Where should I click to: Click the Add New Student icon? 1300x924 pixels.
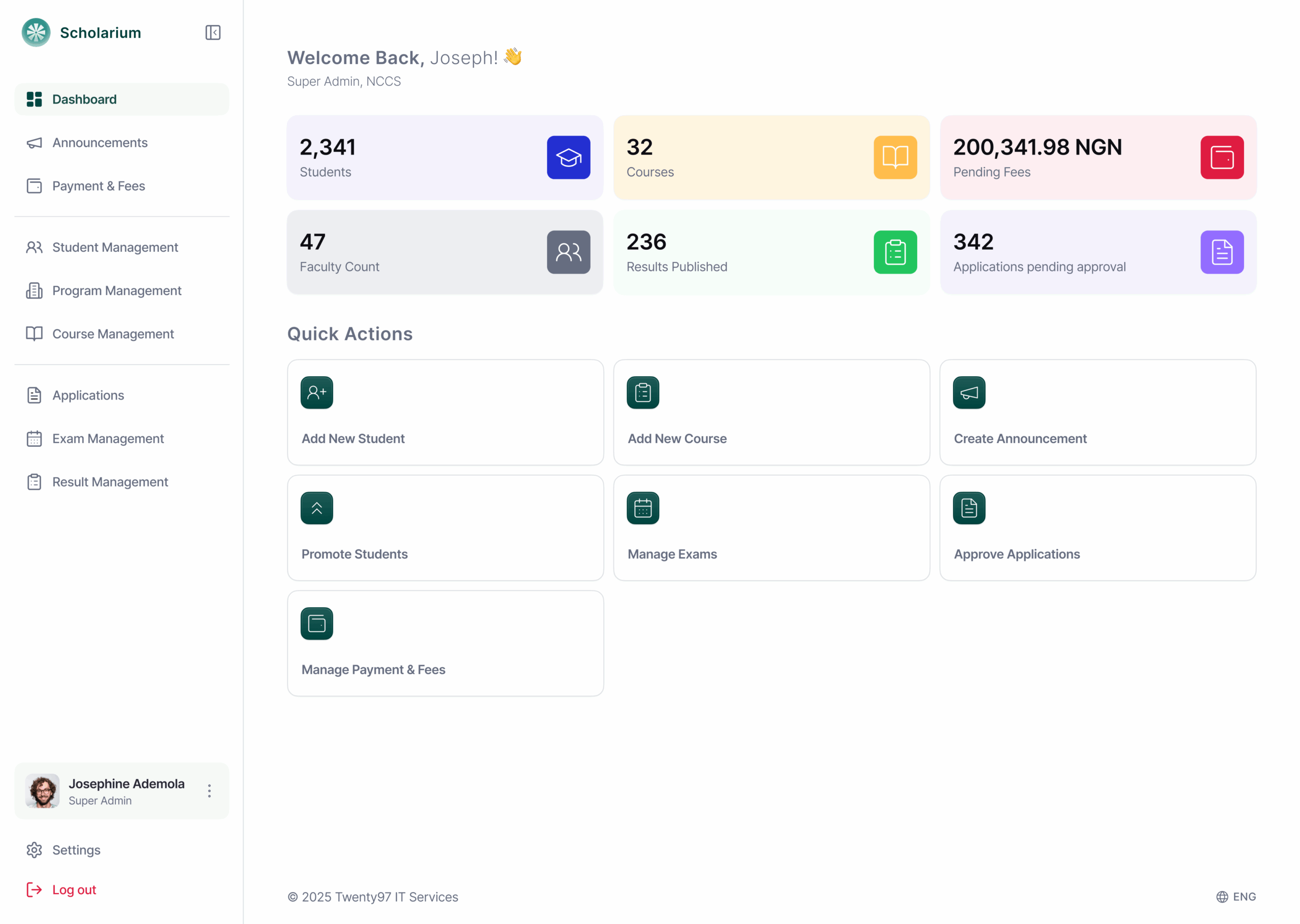coord(316,392)
